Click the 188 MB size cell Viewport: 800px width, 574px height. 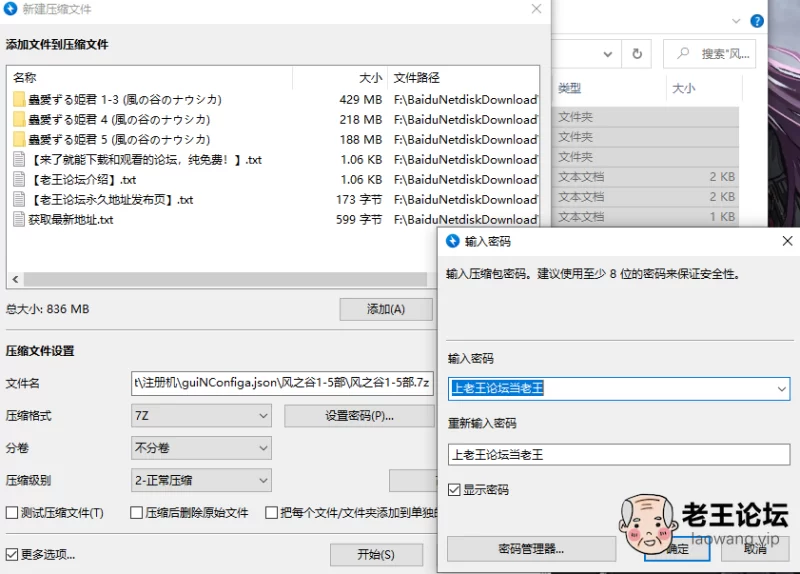click(361, 139)
